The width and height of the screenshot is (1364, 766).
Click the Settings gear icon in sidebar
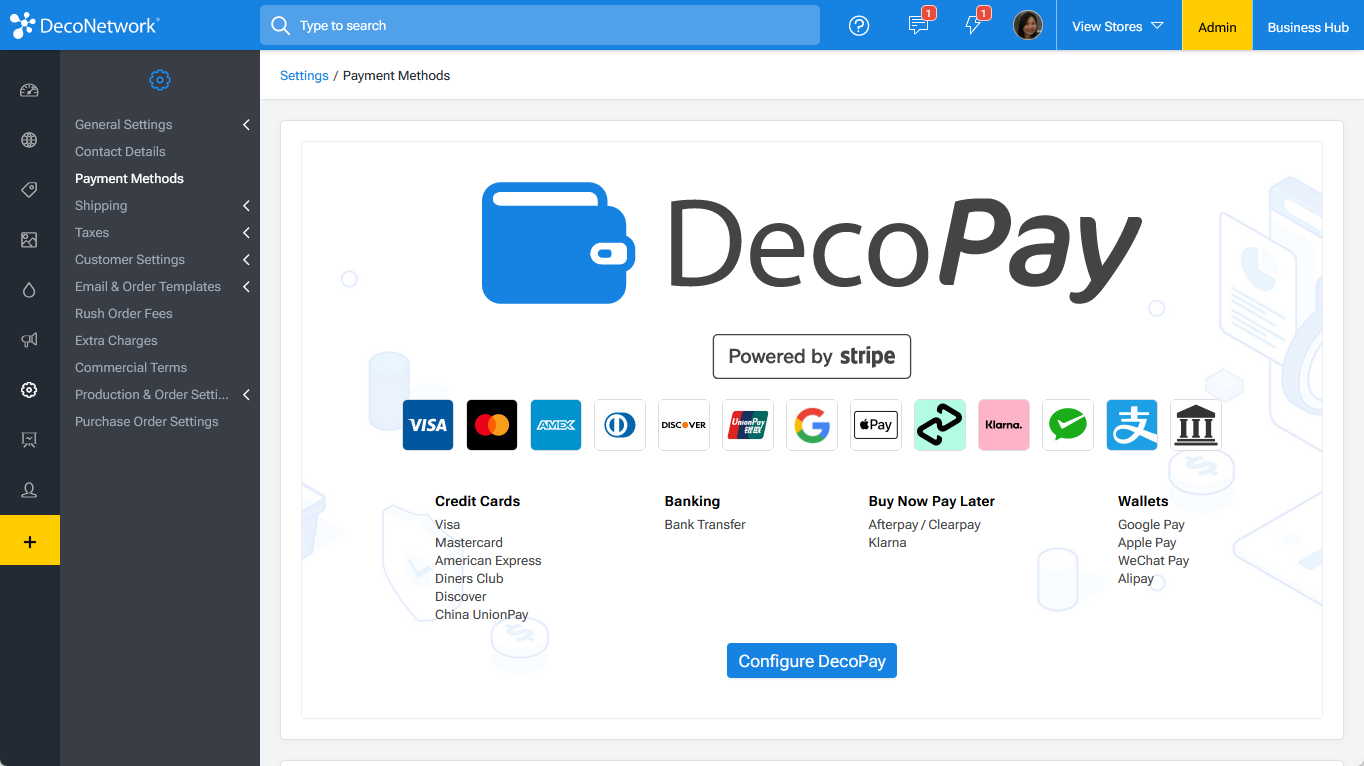pyautogui.click(x=29, y=390)
